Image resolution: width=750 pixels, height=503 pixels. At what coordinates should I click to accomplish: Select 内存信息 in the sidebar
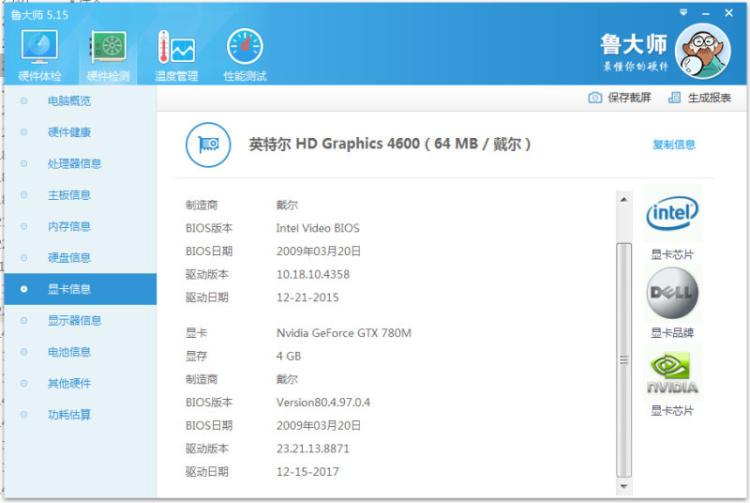tap(80, 227)
